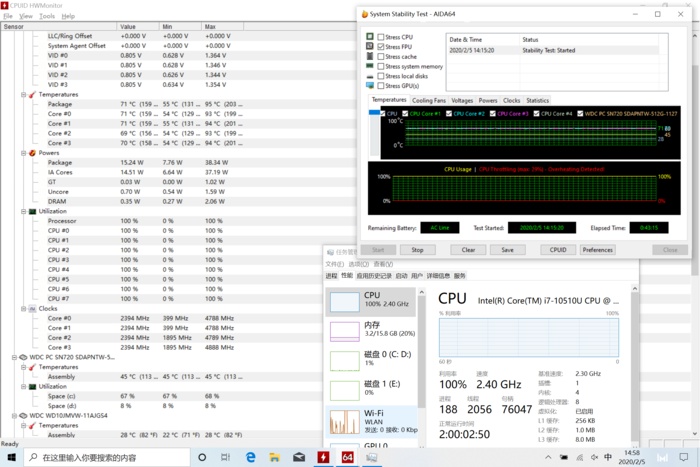
Task: Toggle CPU Core #1 graph checkbox
Action: click(405, 113)
